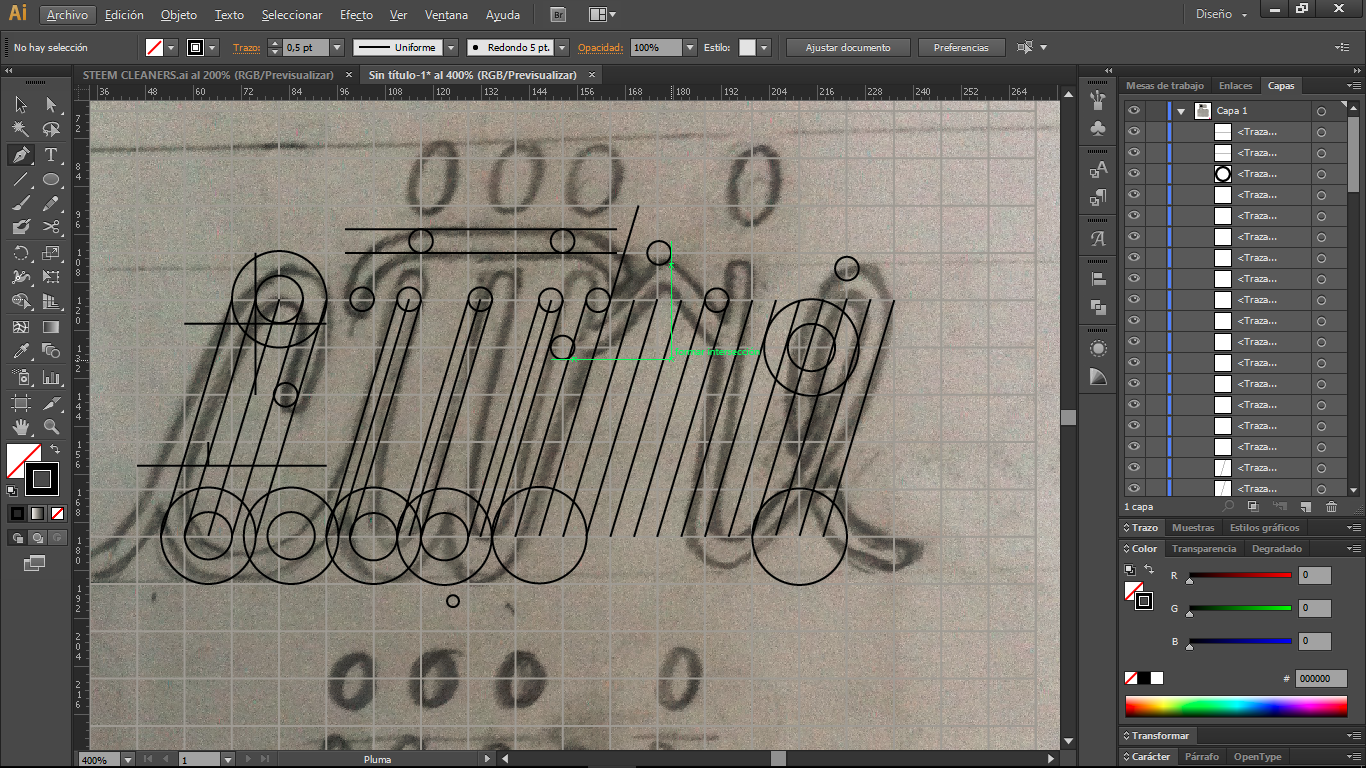The height and width of the screenshot is (768, 1366).
Task: Set paint to solid Color in Tools panel
Action: pos(17,513)
